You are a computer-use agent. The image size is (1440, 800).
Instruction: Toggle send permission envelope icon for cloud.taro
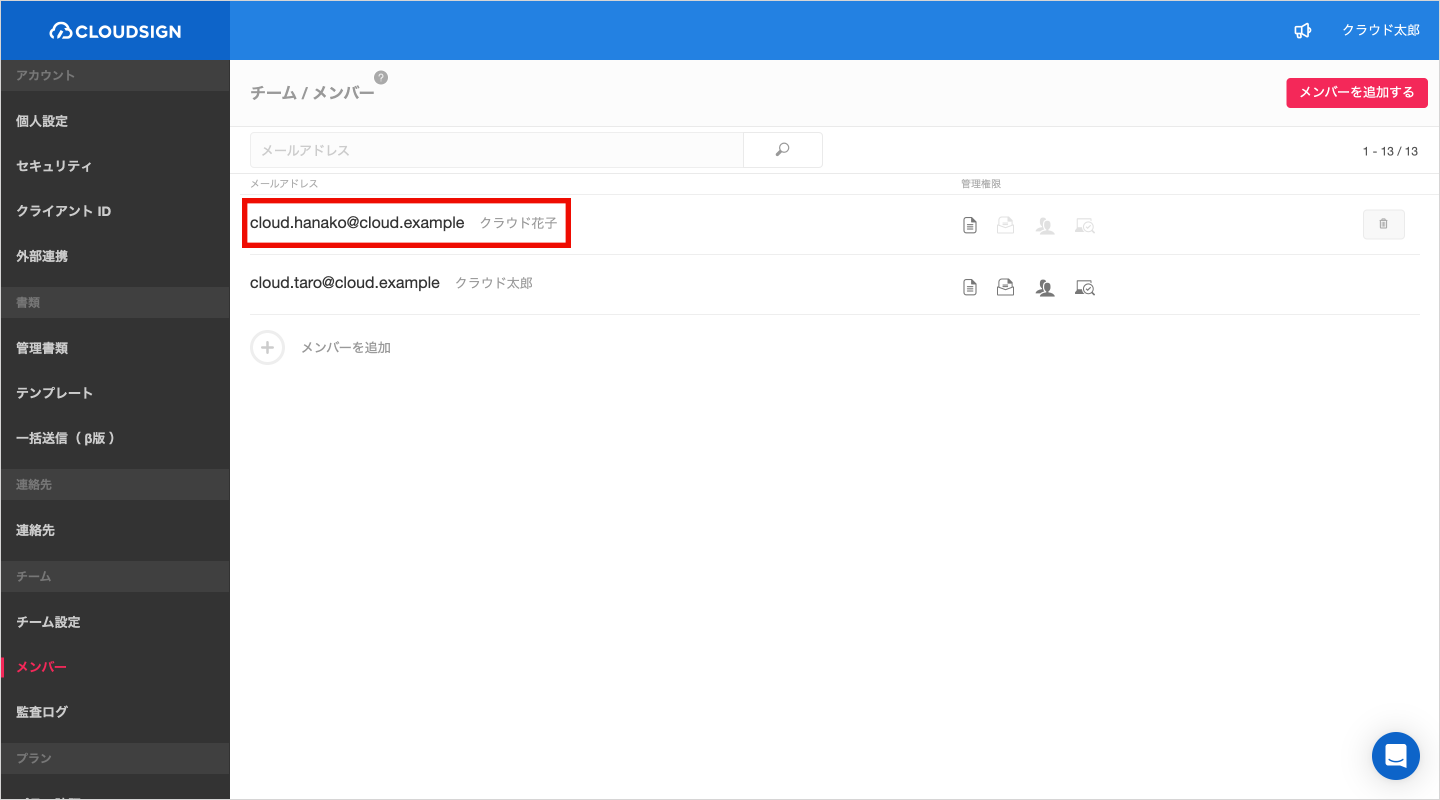click(x=1006, y=287)
